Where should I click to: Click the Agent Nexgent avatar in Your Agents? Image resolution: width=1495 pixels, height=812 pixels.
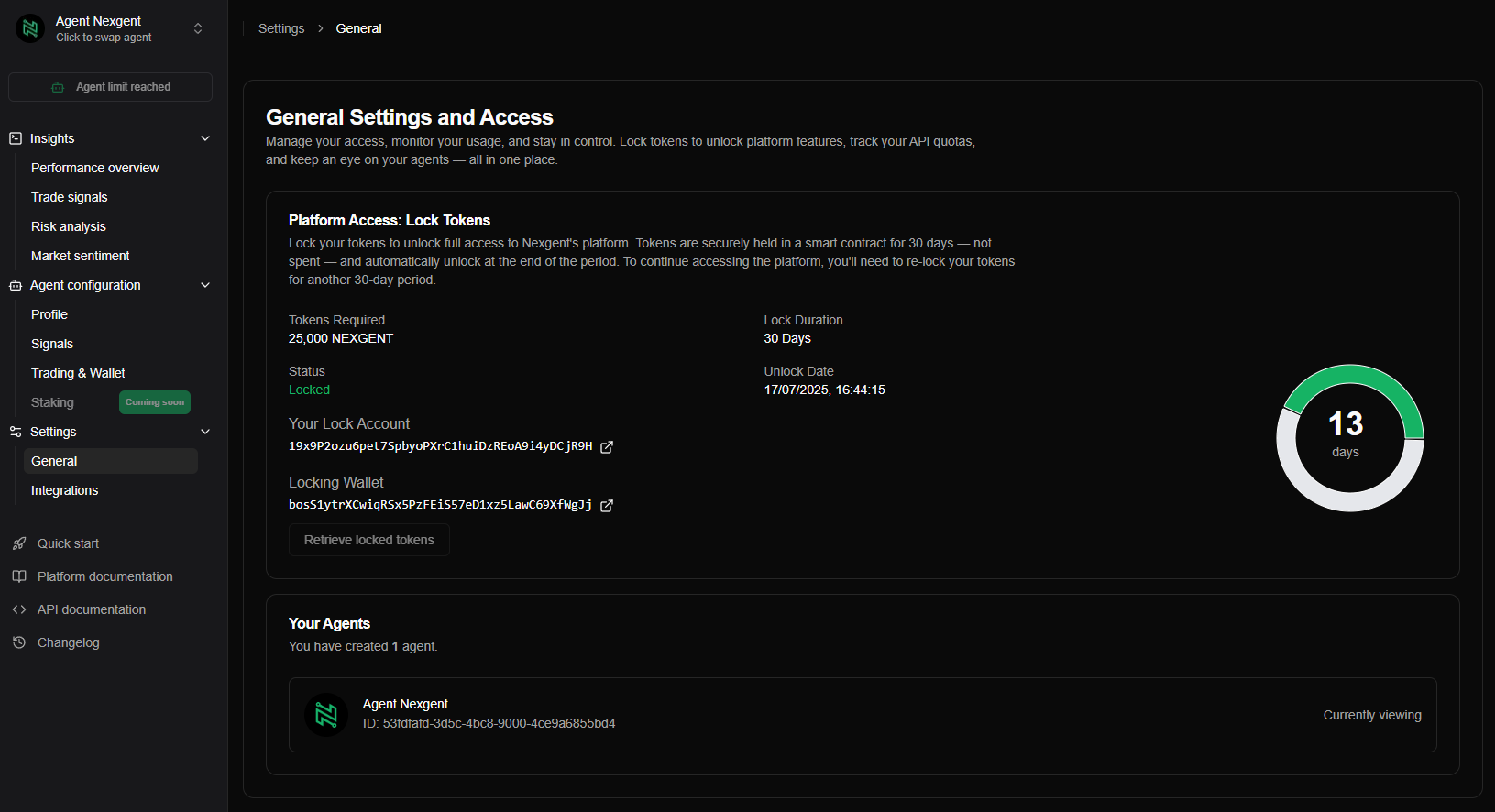[x=326, y=715]
